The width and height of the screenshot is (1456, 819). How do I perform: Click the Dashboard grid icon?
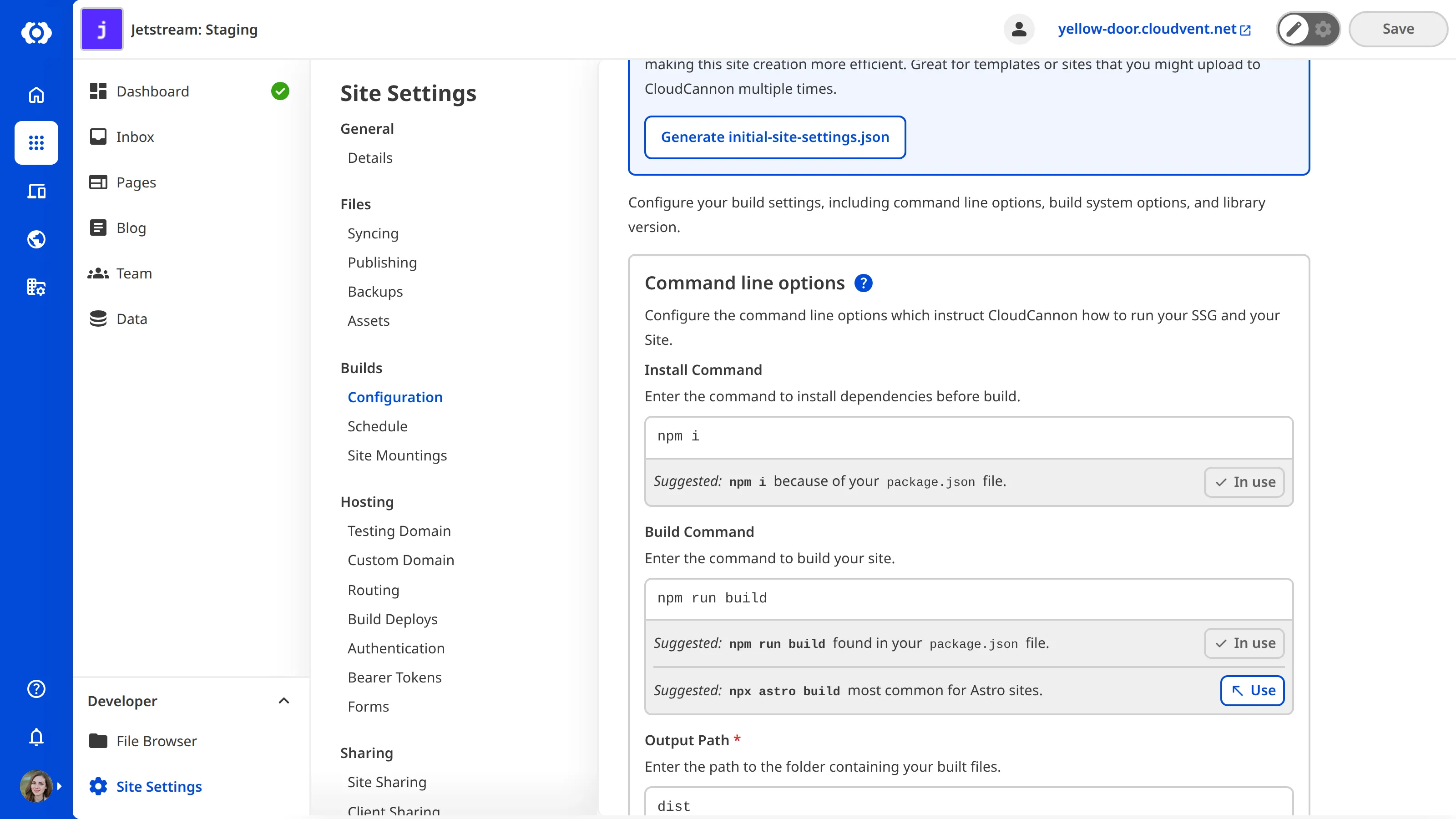click(x=98, y=91)
